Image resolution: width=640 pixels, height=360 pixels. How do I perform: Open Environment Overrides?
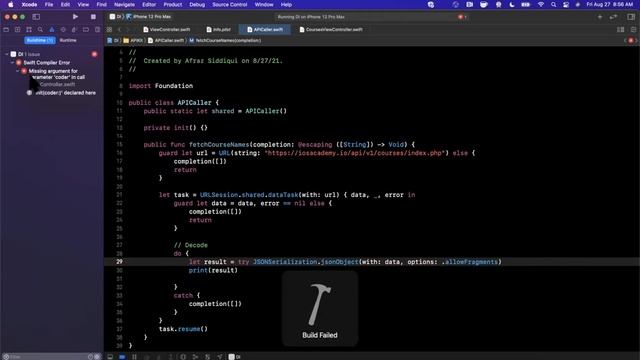point(207,357)
